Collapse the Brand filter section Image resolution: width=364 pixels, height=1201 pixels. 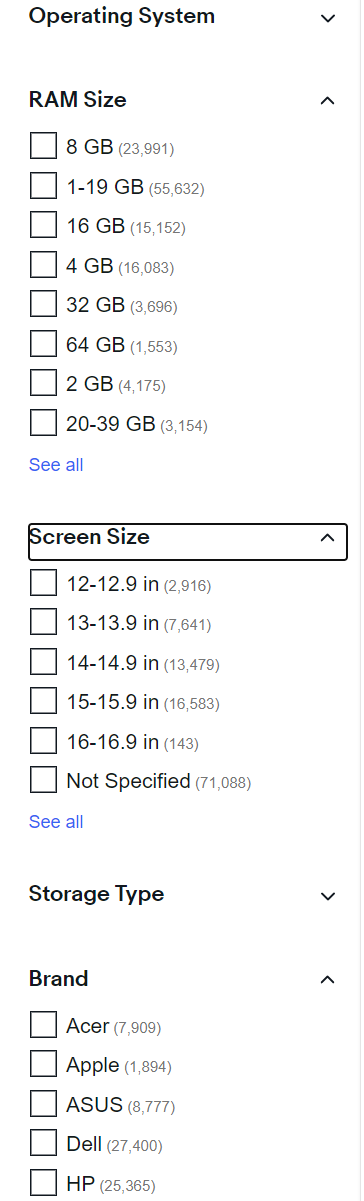pyautogui.click(x=327, y=979)
